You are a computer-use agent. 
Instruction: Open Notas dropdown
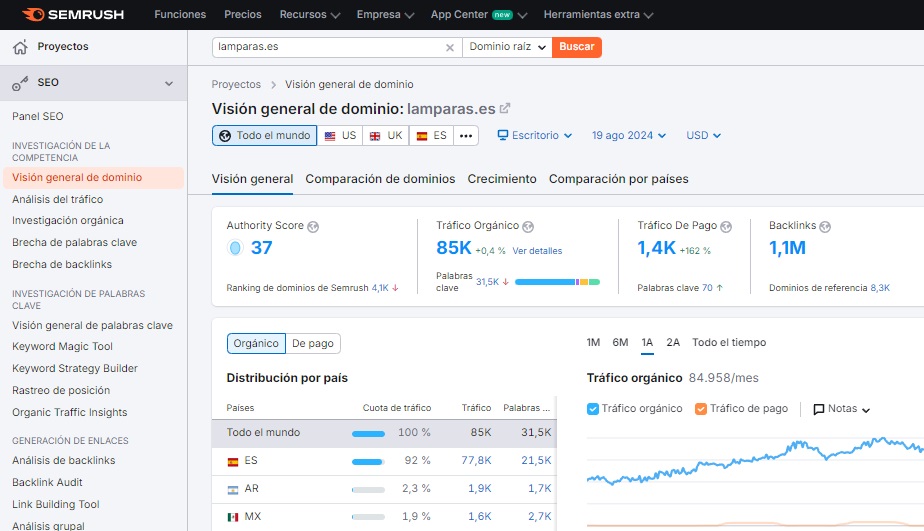842,409
